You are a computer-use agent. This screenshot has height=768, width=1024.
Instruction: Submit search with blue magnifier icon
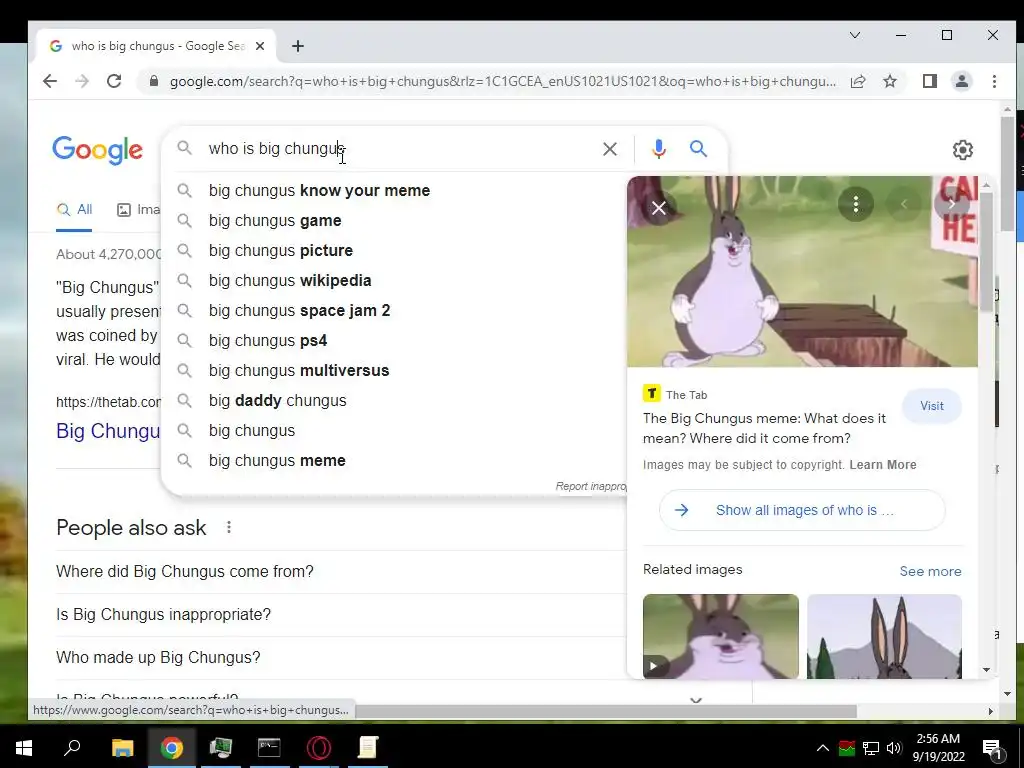(698, 149)
